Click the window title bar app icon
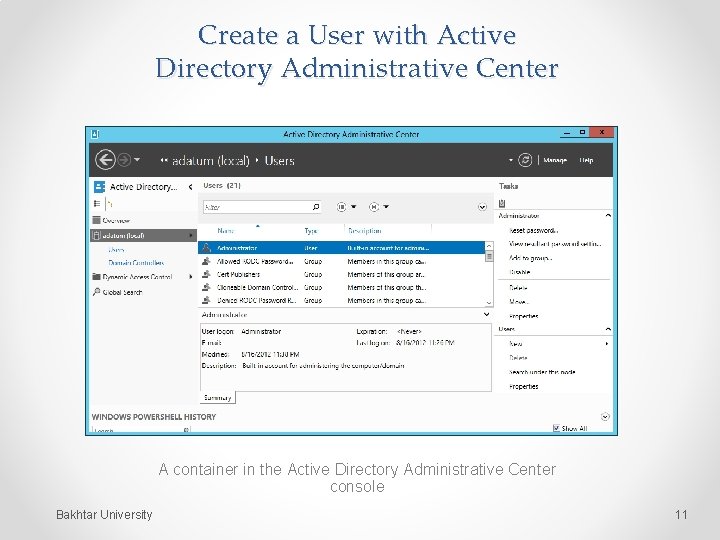Image resolution: width=720 pixels, height=540 pixels. coord(95,134)
